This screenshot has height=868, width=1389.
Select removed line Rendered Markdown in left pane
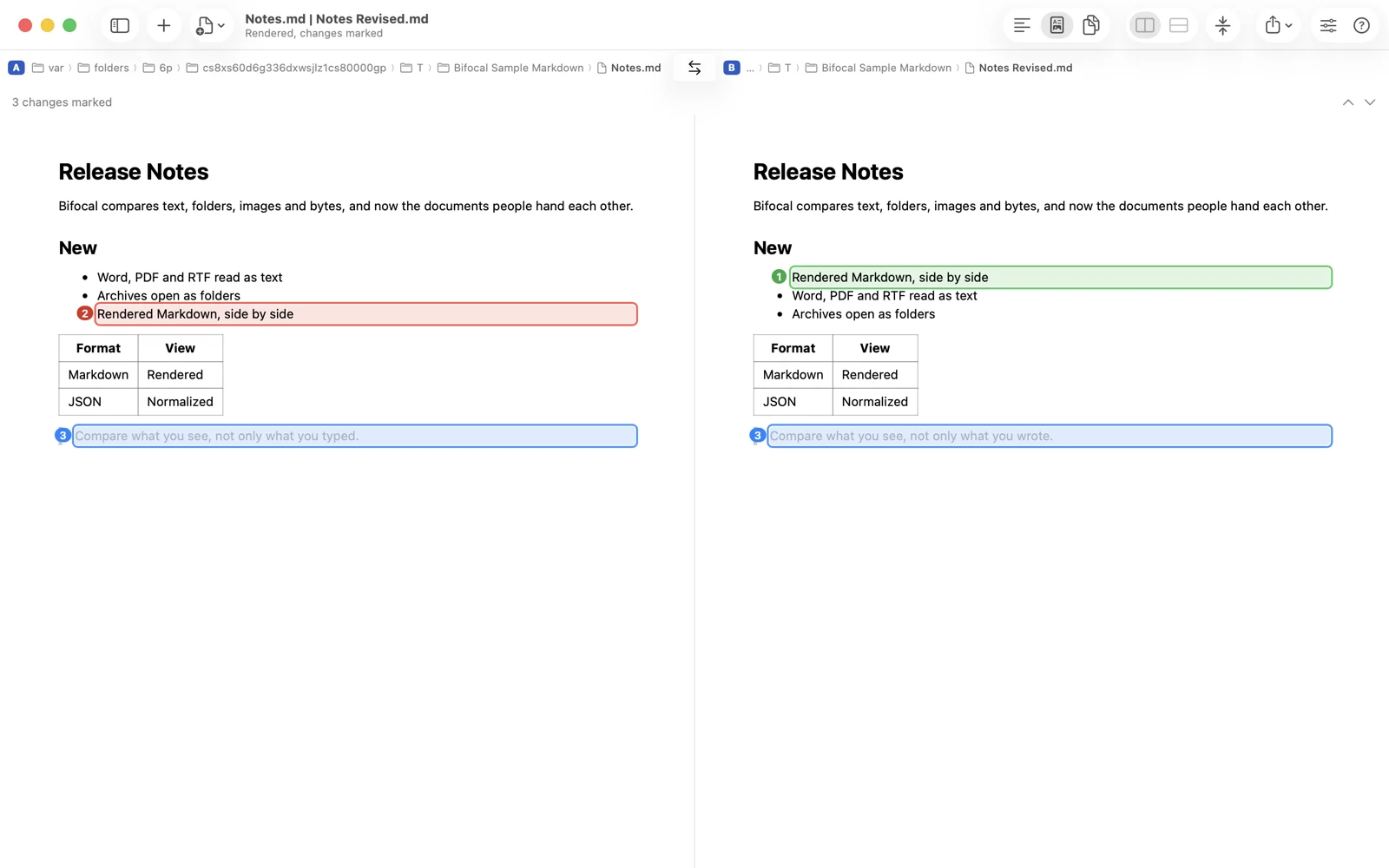pyautogui.click(x=365, y=314)
